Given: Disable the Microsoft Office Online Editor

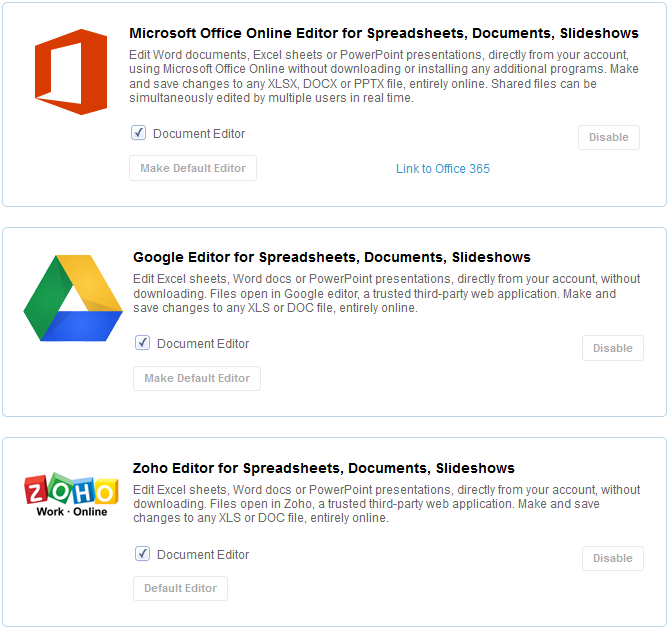Looking at the screenshot, I should pyautogui.click(x=609, y=137).
